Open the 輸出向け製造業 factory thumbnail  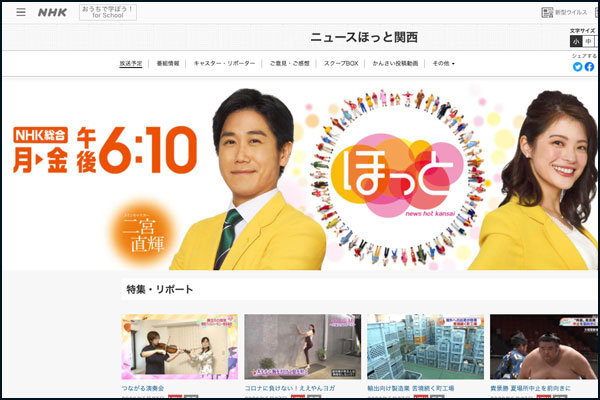pyautogui.click(x=425, y=347)
